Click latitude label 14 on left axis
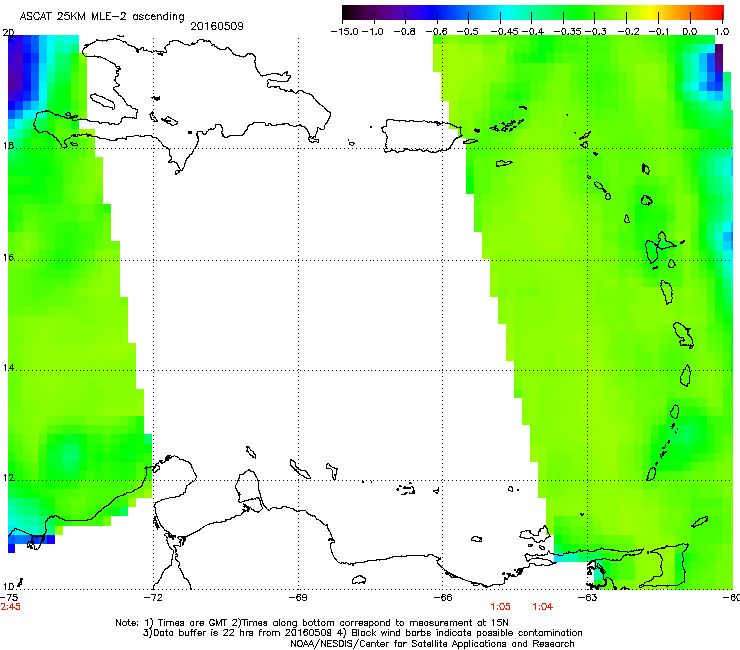The width and height of the screenshot is (740, 650). [8, 368]
